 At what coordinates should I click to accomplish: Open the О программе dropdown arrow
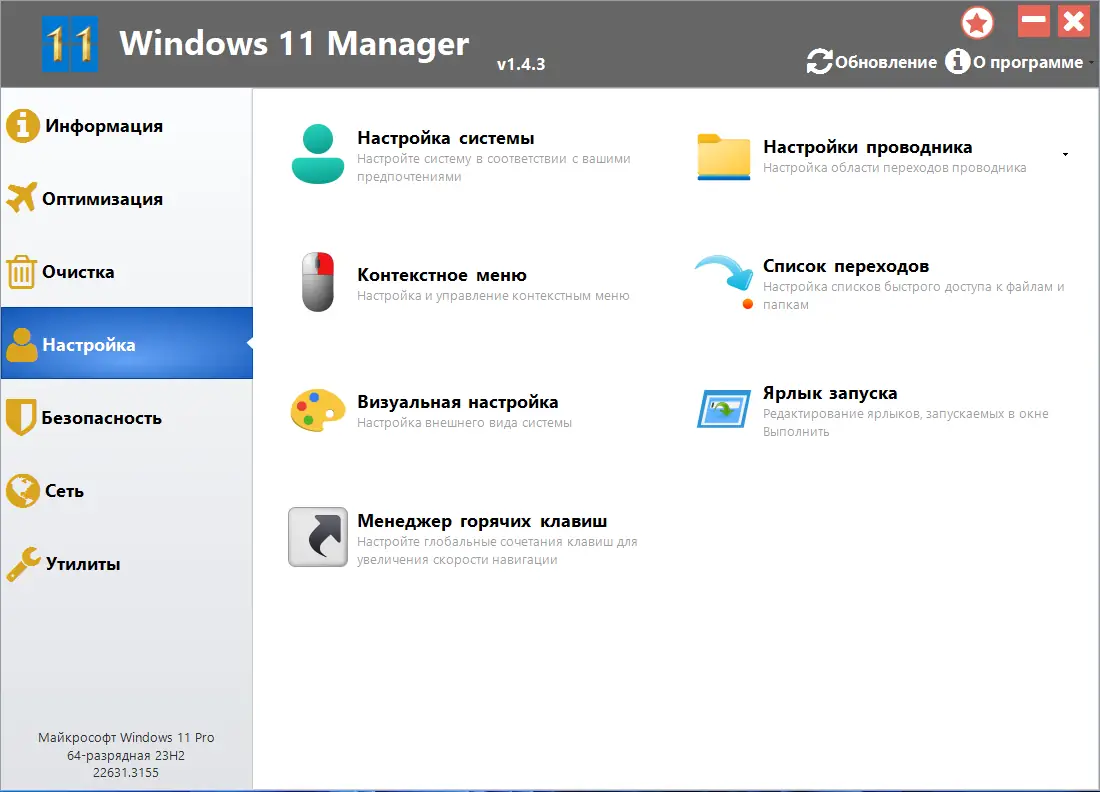[x=1092, y=62]
